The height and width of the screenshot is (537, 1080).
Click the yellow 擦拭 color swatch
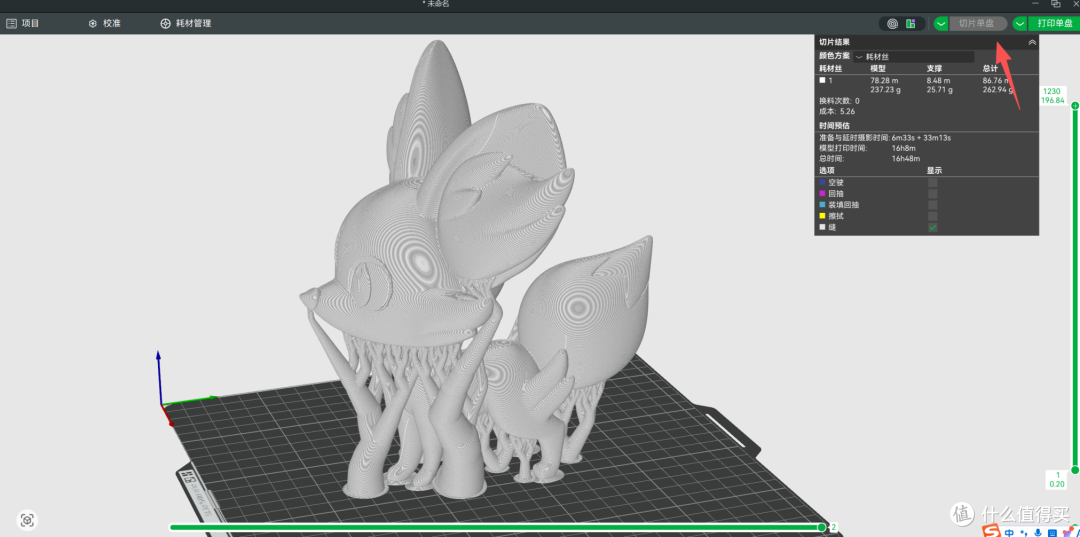point(822,216)
